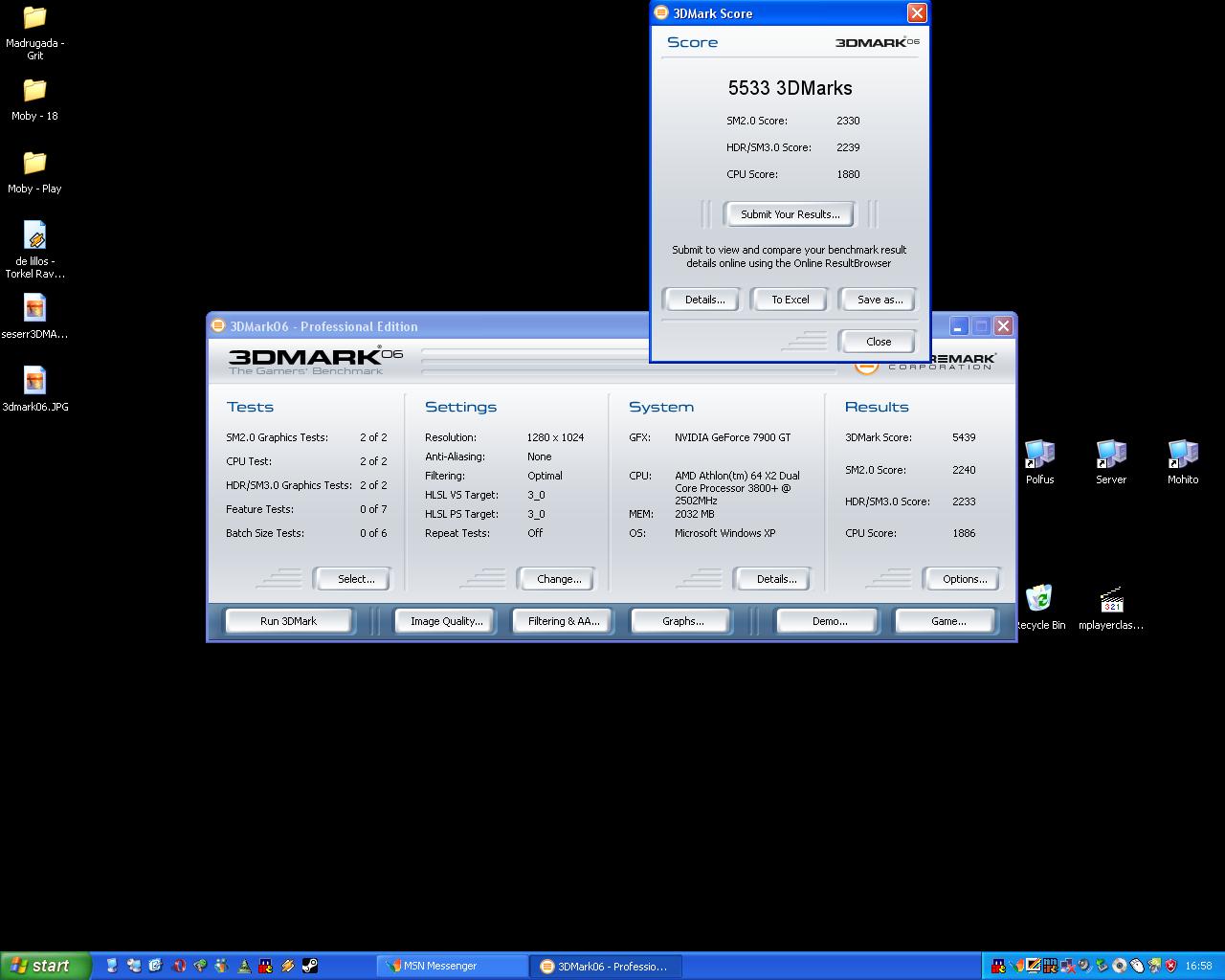
Task: Open the Image Quality tool
Action: (446, 621)
